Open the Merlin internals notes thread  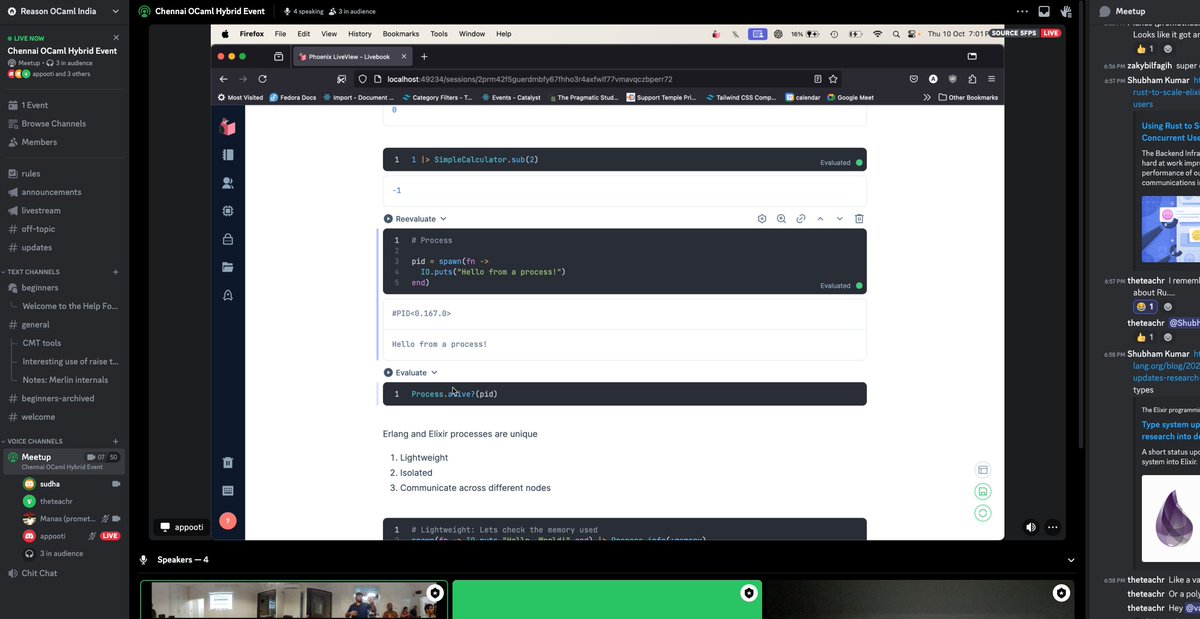click(x=66, y=380)
